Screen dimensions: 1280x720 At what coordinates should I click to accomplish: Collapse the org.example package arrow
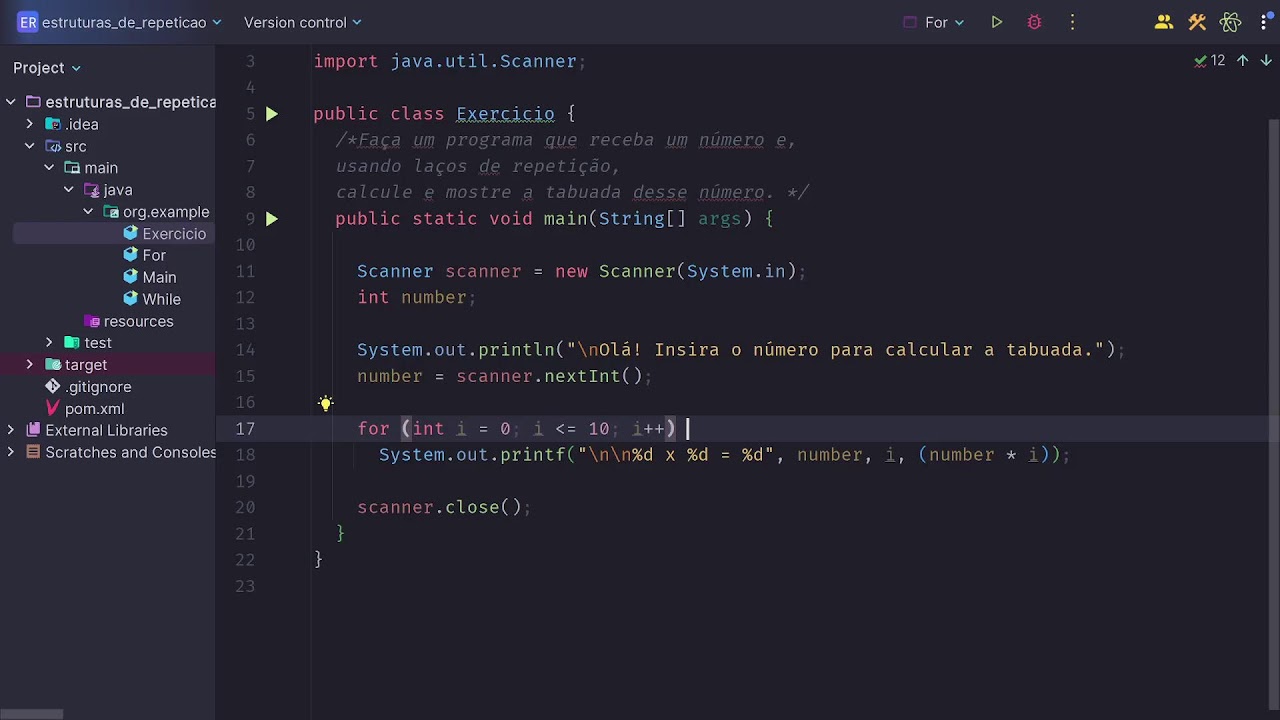(88, 212)
